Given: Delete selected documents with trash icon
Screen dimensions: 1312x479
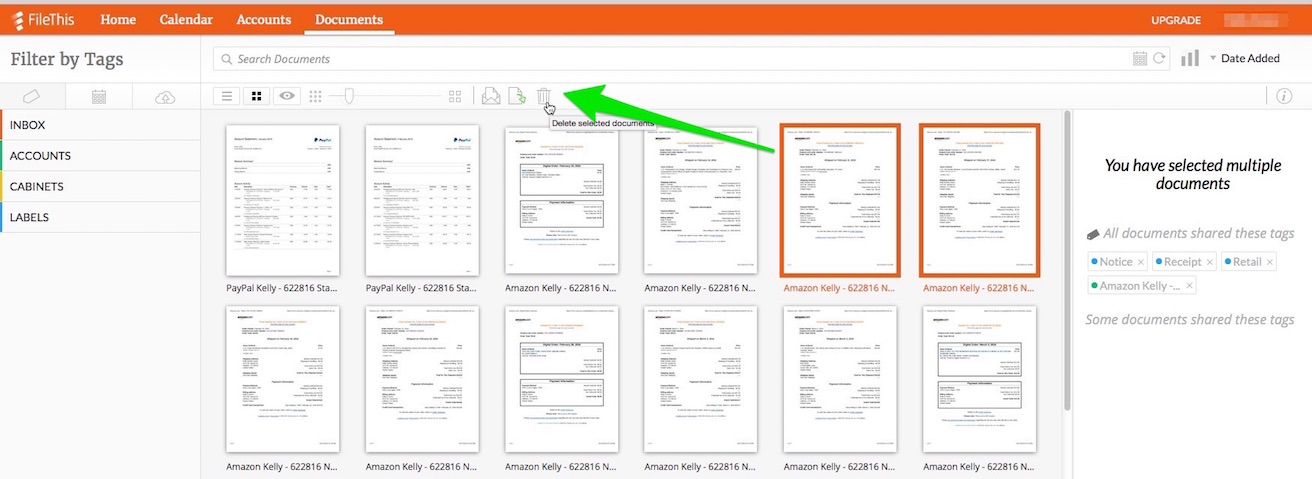Looking at the screenshot, I should 544,96.
